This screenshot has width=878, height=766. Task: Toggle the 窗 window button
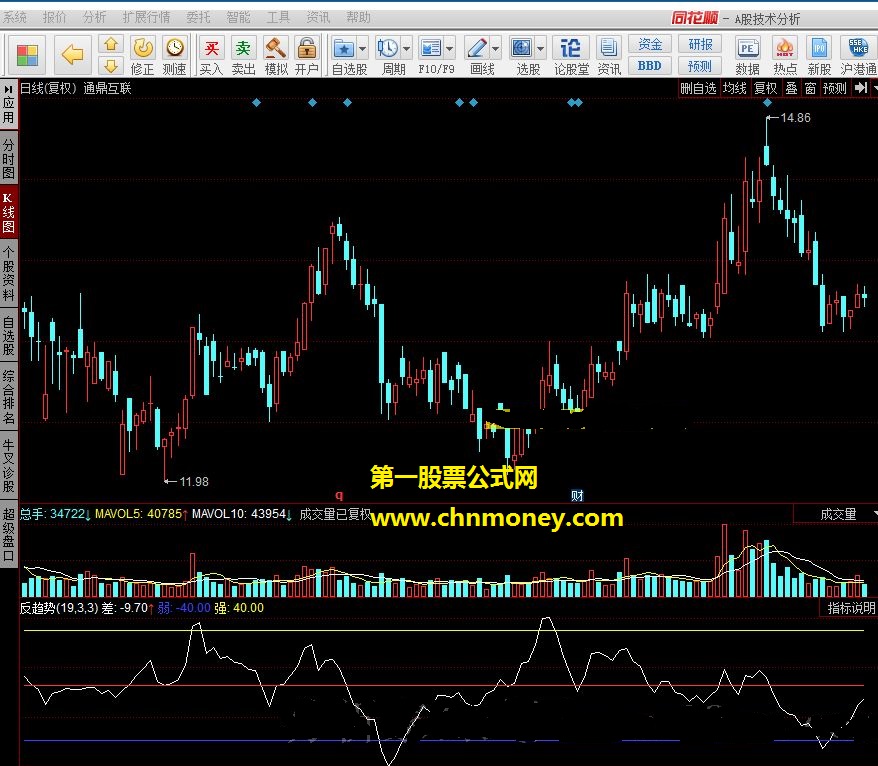810,88
